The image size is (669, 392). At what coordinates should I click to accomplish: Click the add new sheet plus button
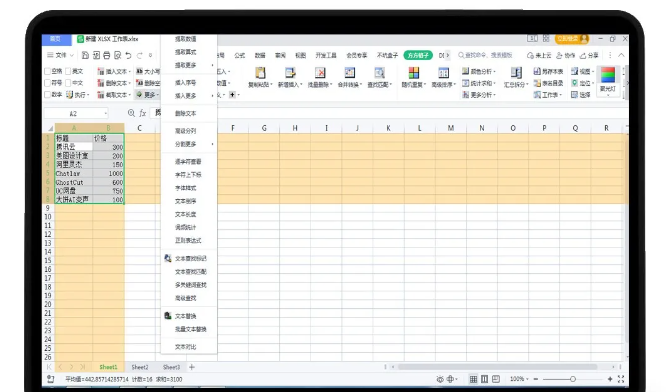pyautogui.click(x=192, y=367)
